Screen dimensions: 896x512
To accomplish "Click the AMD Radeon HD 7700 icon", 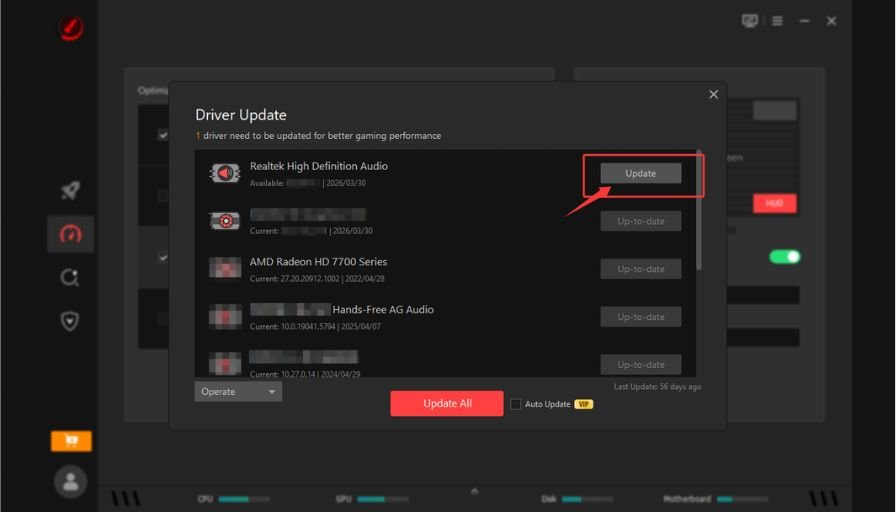I will click(x=225, y=268).
